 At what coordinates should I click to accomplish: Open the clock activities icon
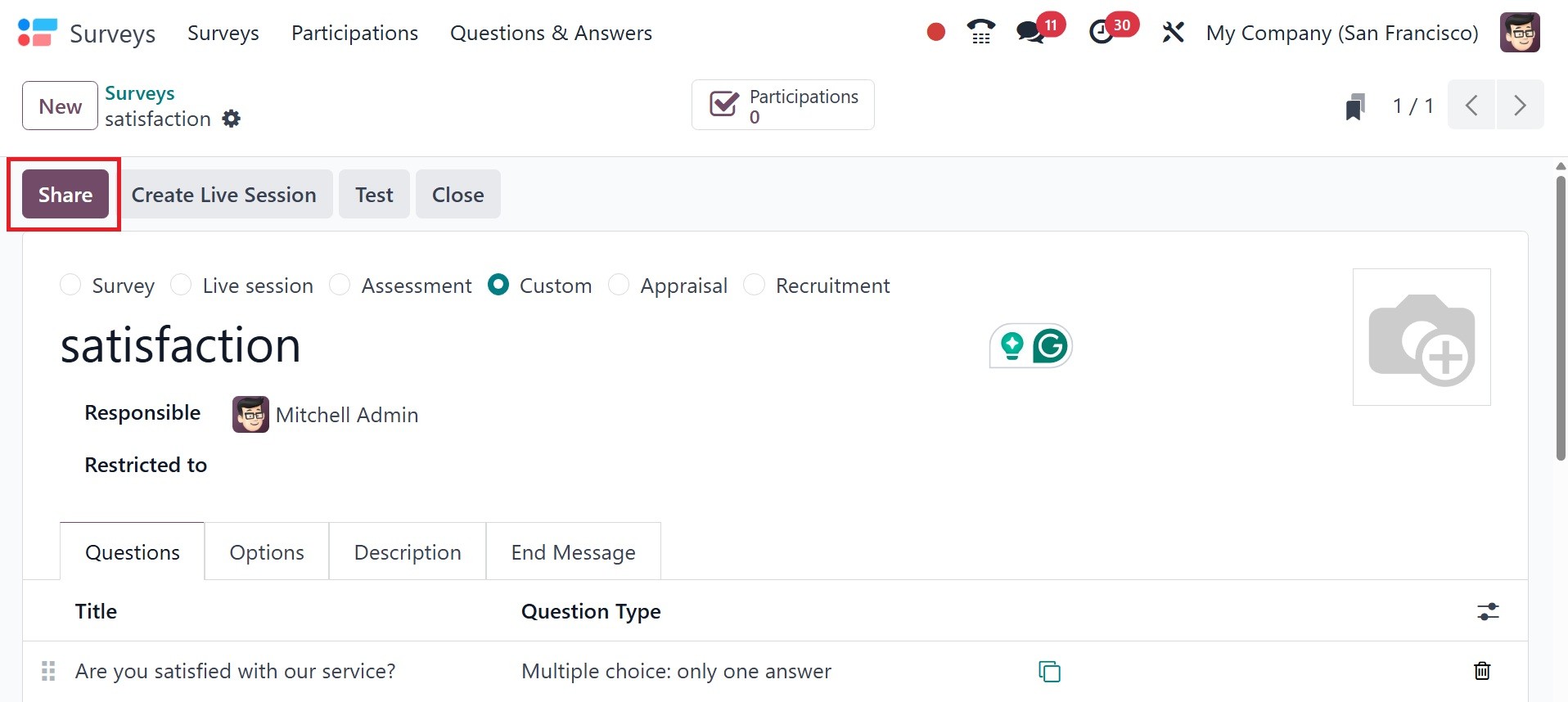click(1102, 33)
